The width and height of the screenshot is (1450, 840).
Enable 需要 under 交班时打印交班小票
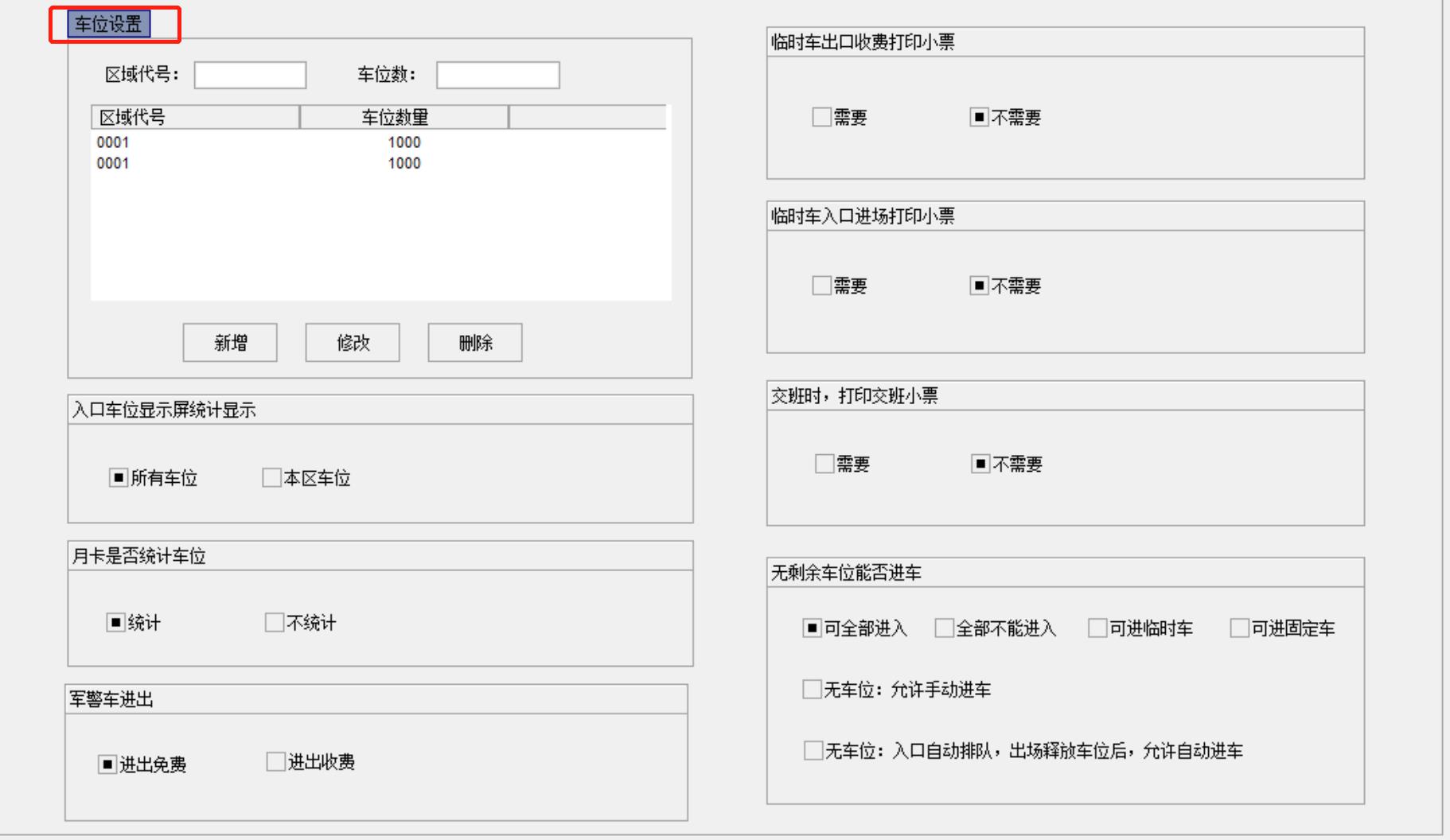click(x=820, y=464)
